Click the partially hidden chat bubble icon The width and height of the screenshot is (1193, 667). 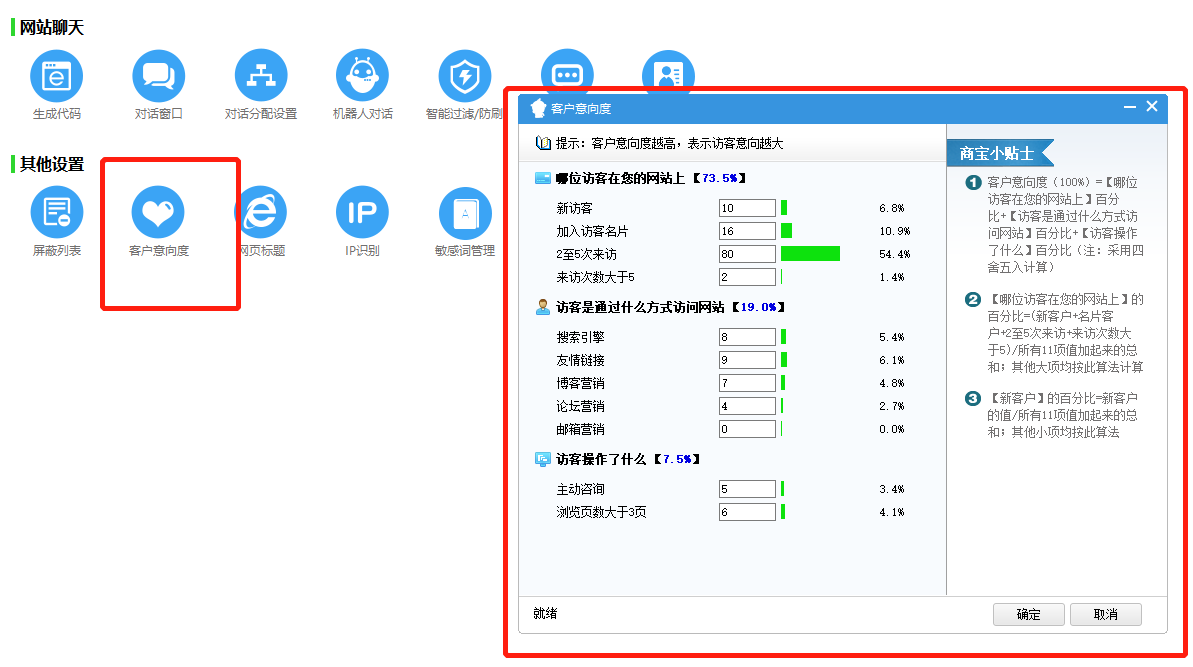(567, 72)
